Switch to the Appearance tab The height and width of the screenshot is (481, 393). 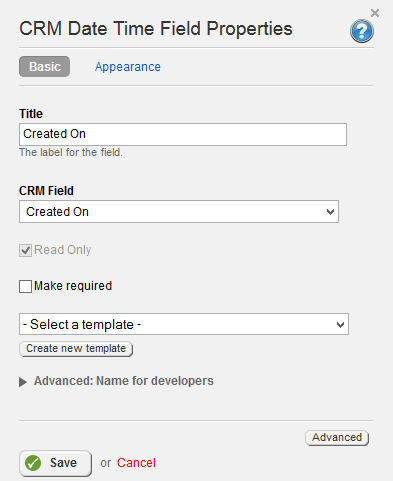(128, 67)
